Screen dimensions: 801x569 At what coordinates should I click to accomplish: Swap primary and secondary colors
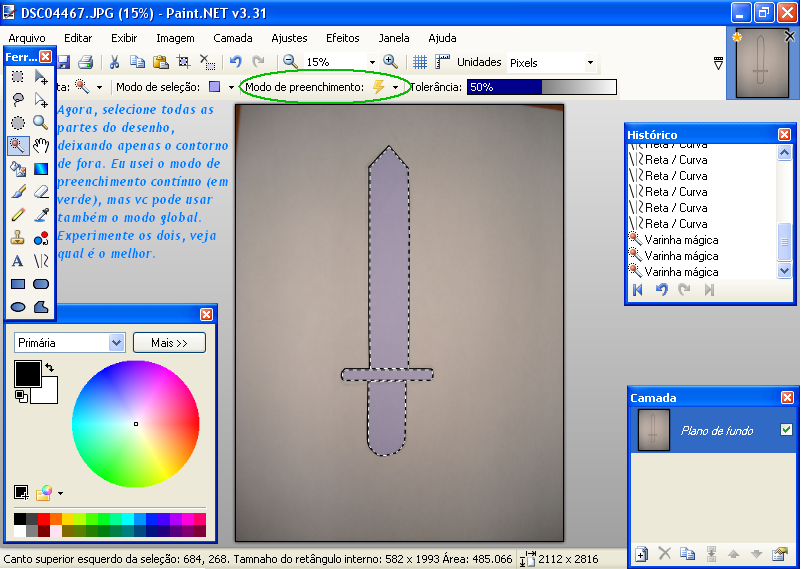(50, 368)
